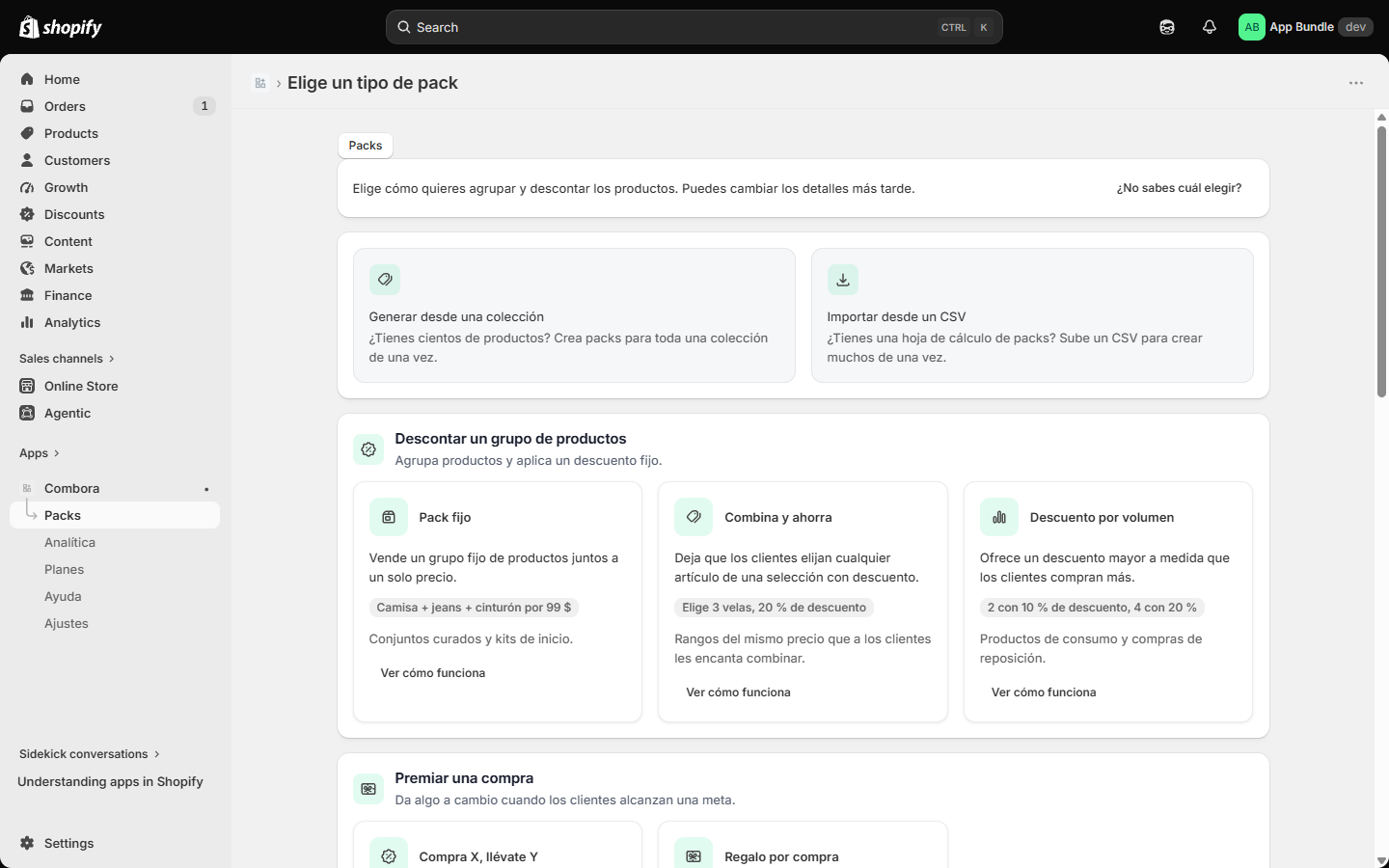Viewport: 1389px width, 868px height.
Task: Click the Combora app icon in sidebar
Action: tap(27, 488)
